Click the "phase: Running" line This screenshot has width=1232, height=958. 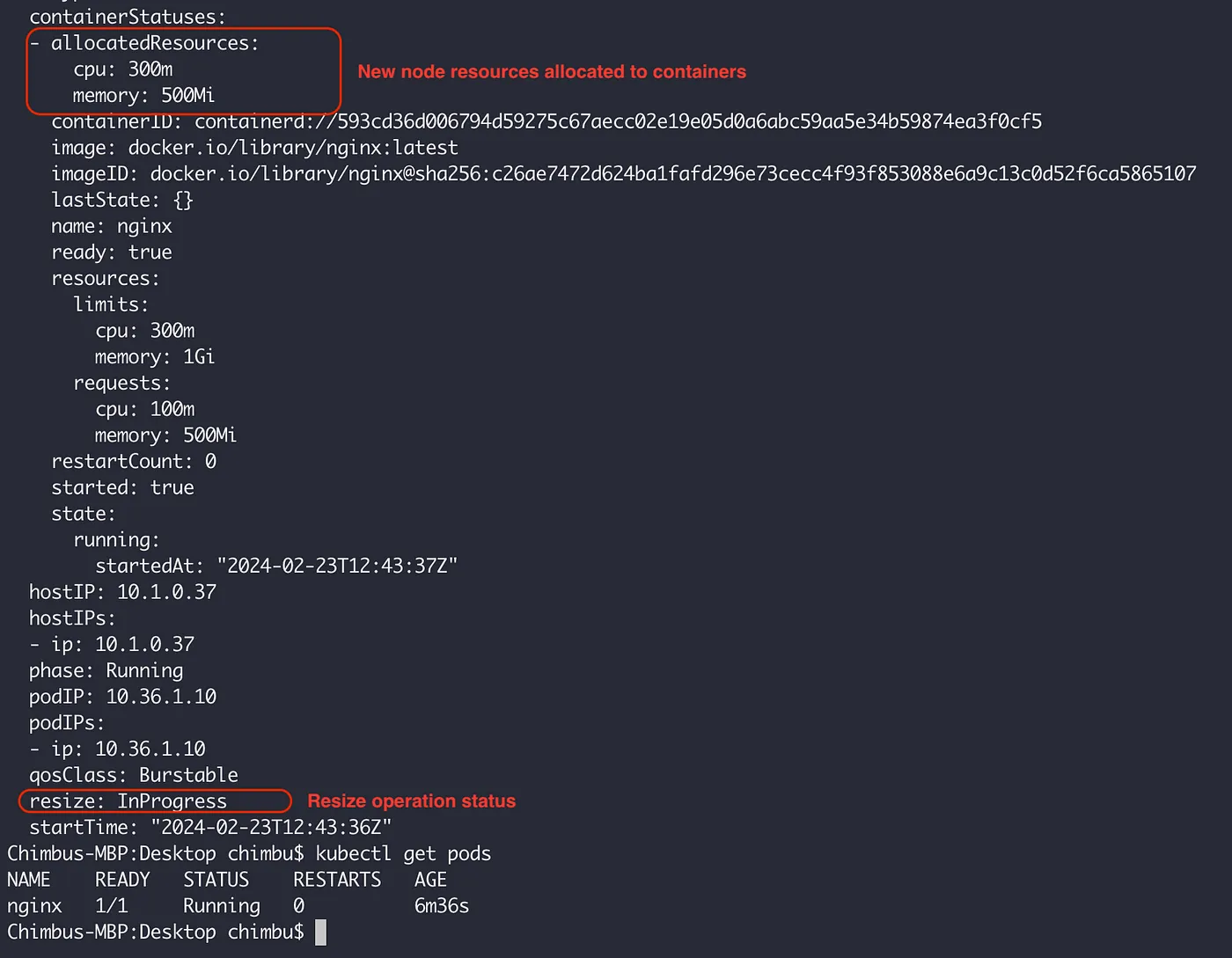coord(106,670)
